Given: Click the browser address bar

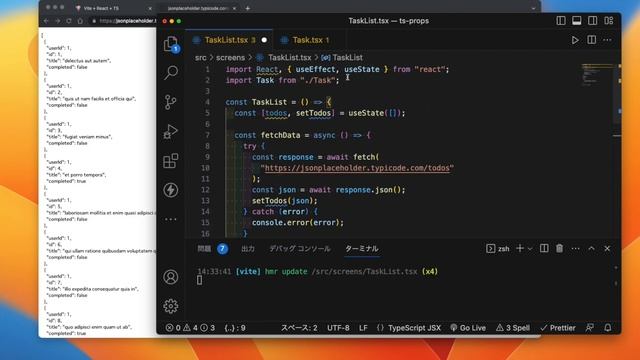Looking at the screenshot, I should pyautogui.click(x=124, y=21).
